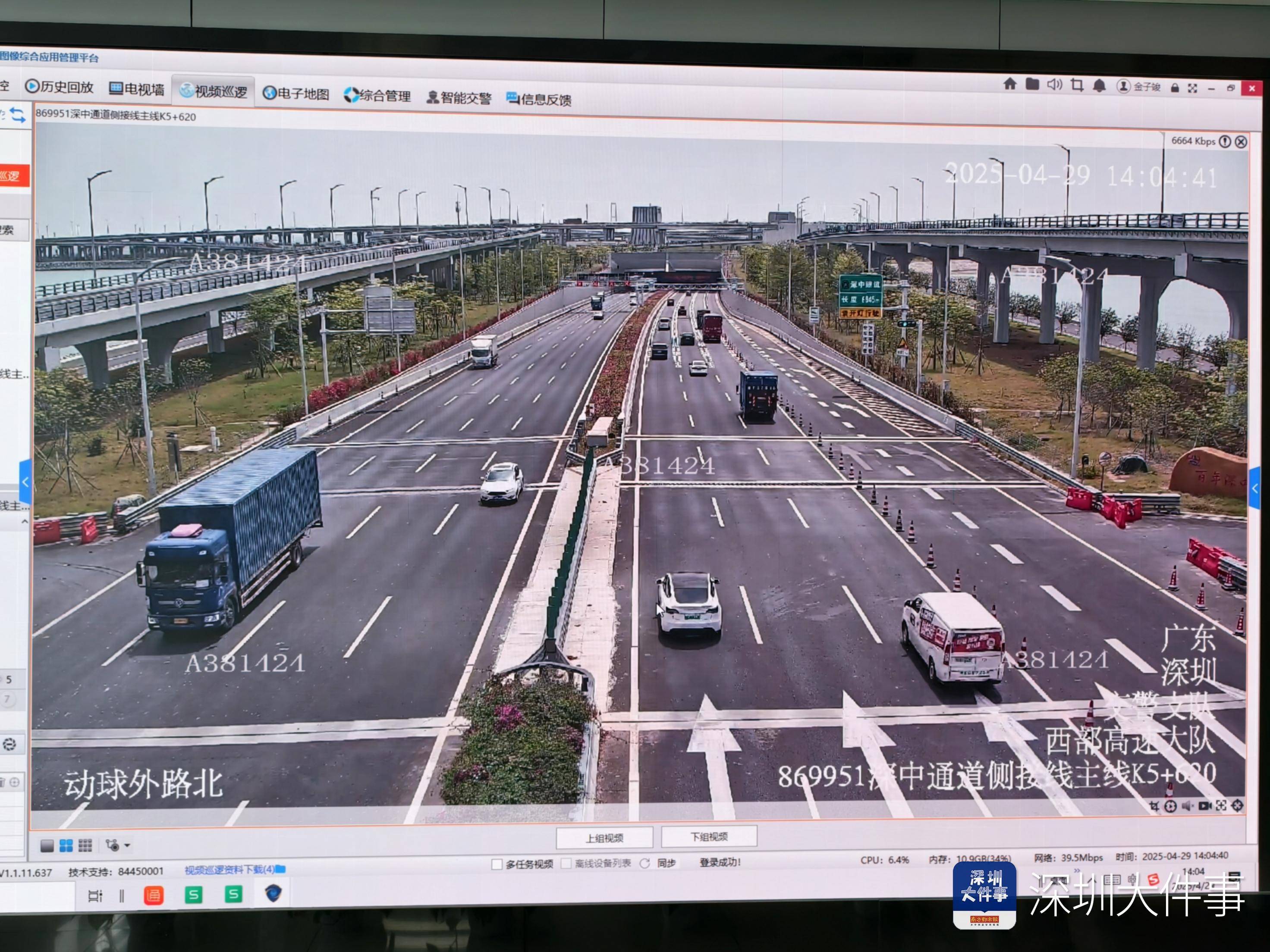This screenshot has height=952, width=1270.
Task: Click the 网络: 39.5Mbps status entry
Action: coord(1069,857)
